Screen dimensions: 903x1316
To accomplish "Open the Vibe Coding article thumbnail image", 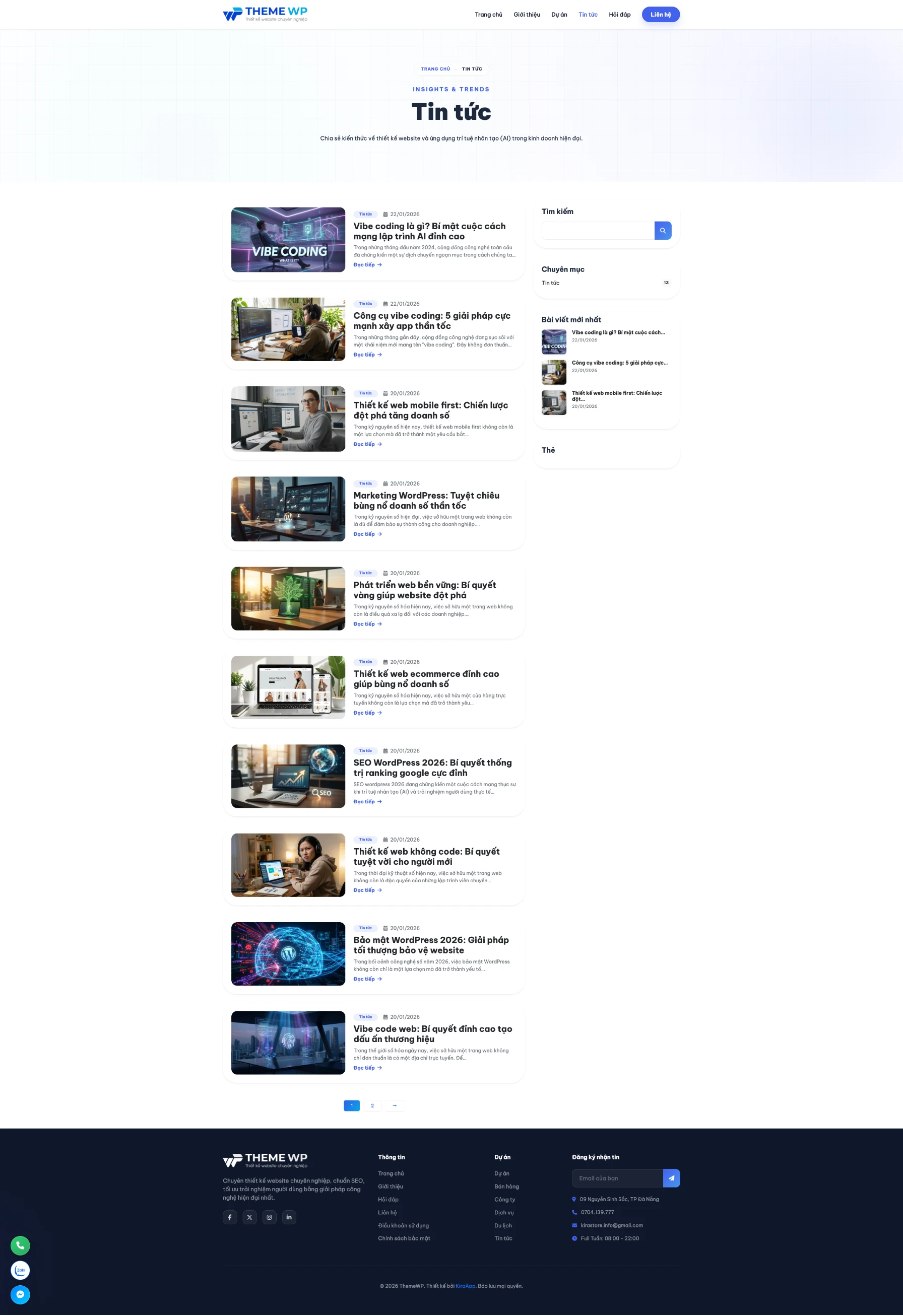I will tap(288, 240).
